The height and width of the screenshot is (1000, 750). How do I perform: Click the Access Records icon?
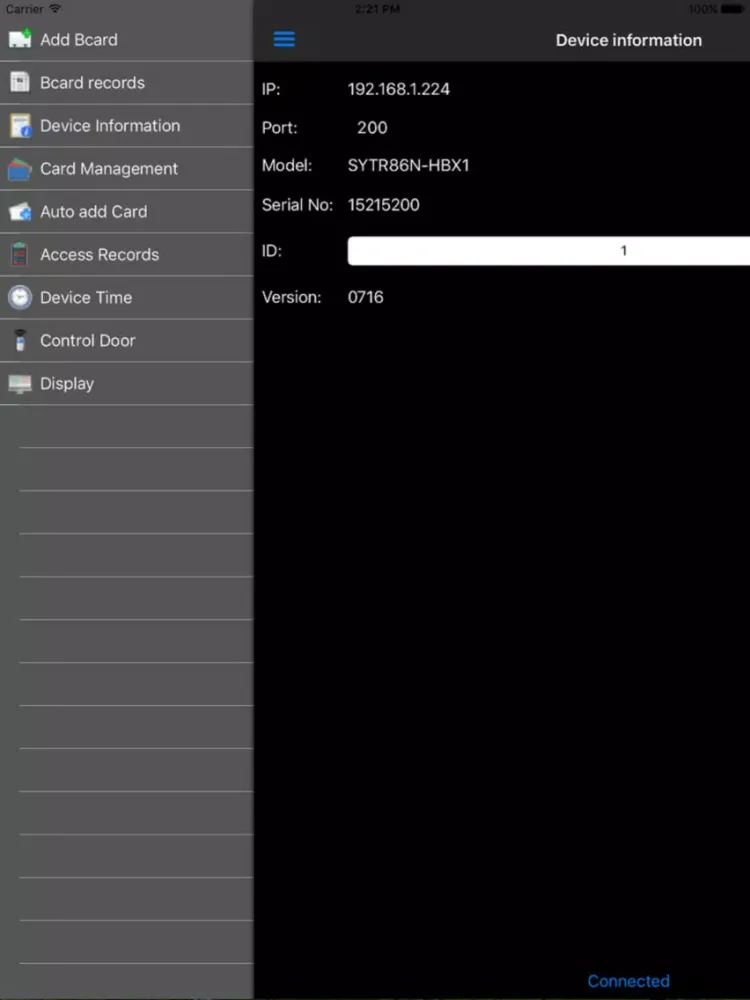(20, 254)
